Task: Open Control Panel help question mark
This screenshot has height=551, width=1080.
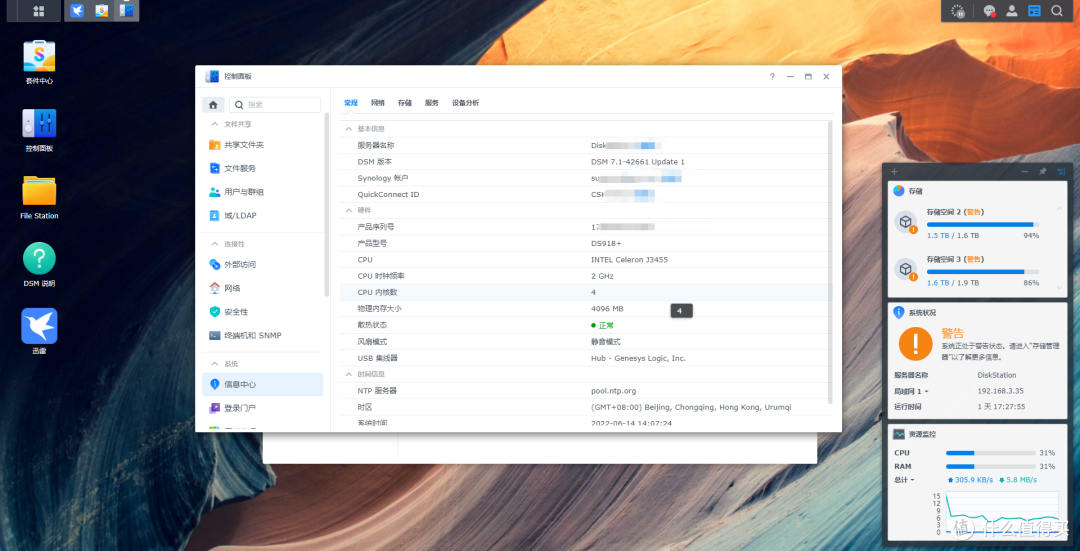Action: 772,76
